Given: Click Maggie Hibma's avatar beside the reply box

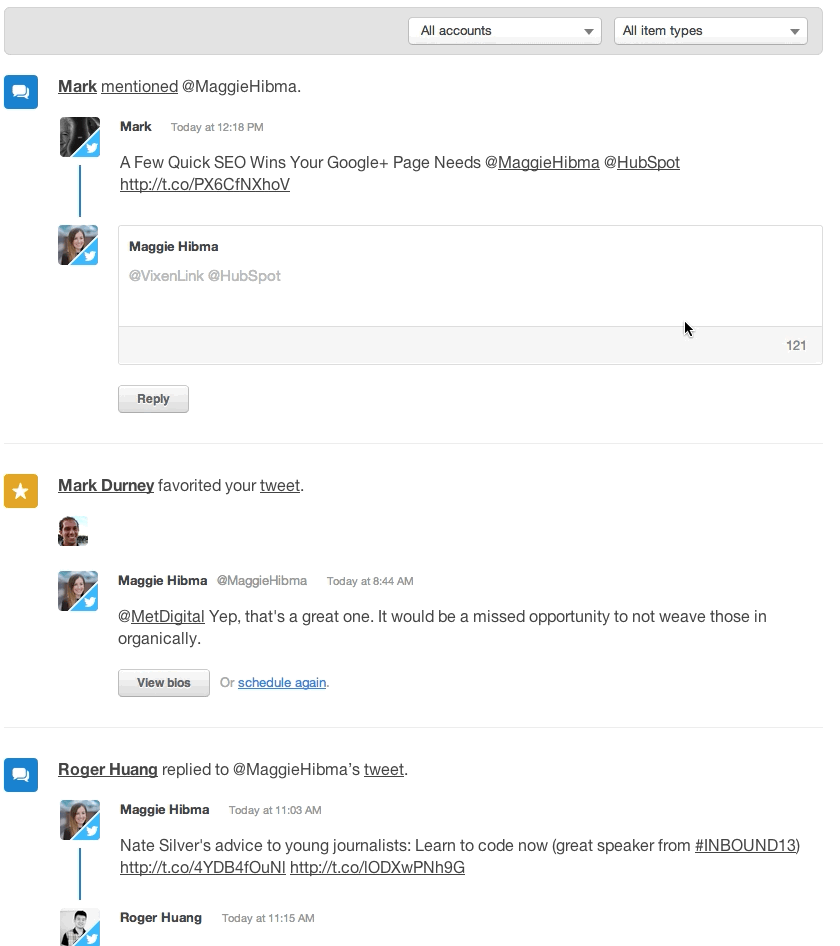Looking at the screenshot, I should pyautogui.click(x=78, y=245).
